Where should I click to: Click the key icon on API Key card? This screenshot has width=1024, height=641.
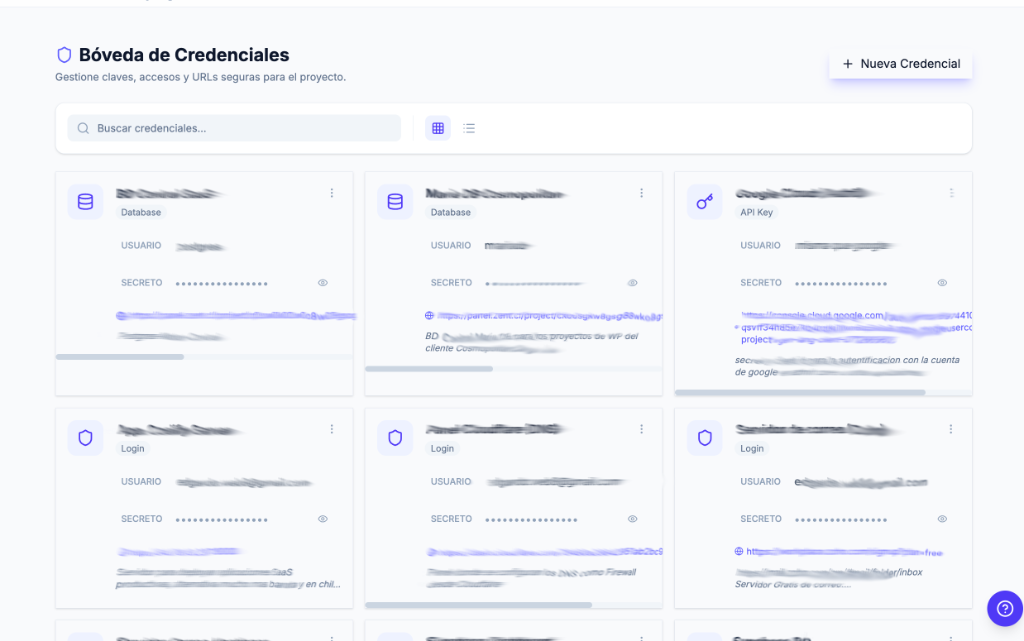(x=705, y=202)
